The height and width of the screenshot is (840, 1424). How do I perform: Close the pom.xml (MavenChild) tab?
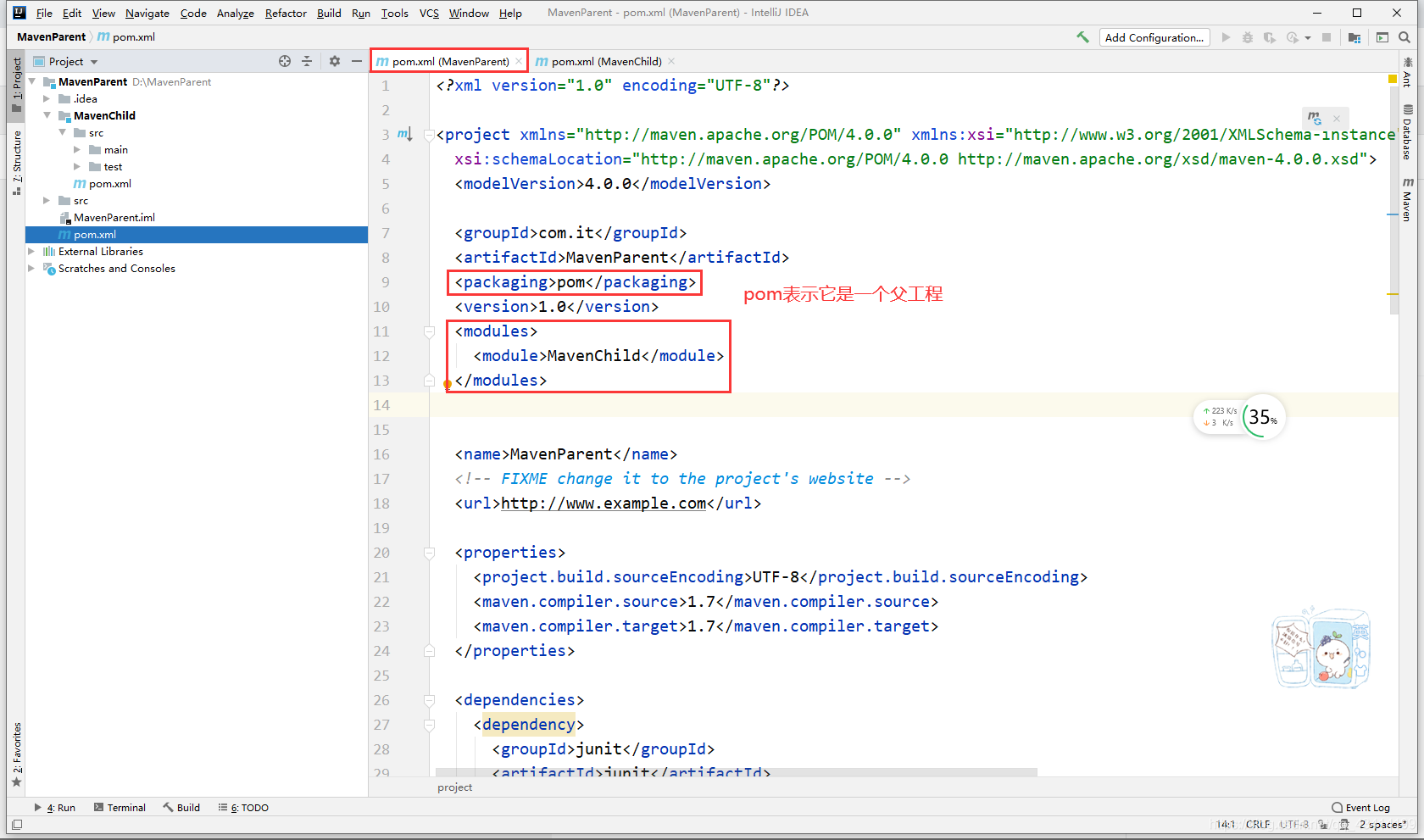tap(671, 61)
